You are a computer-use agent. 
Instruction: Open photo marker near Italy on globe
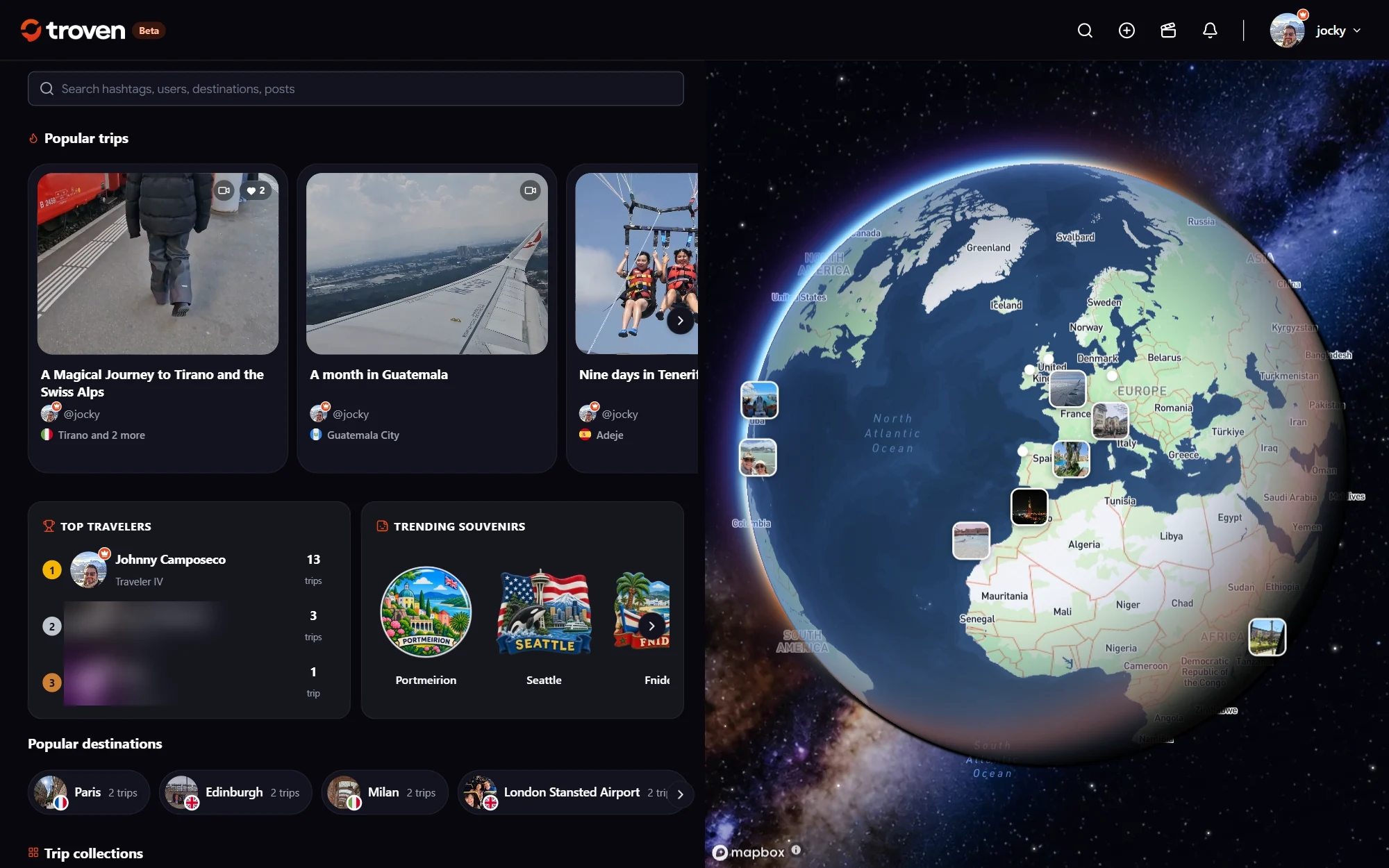point(1111,420)
